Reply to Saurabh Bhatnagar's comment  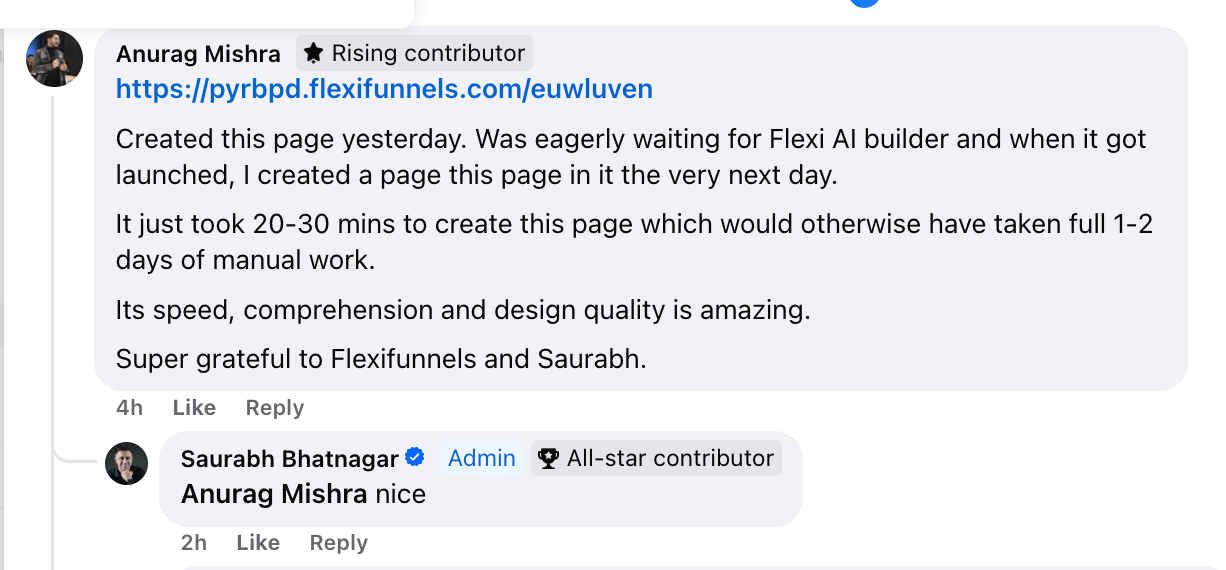pos(338,543)
